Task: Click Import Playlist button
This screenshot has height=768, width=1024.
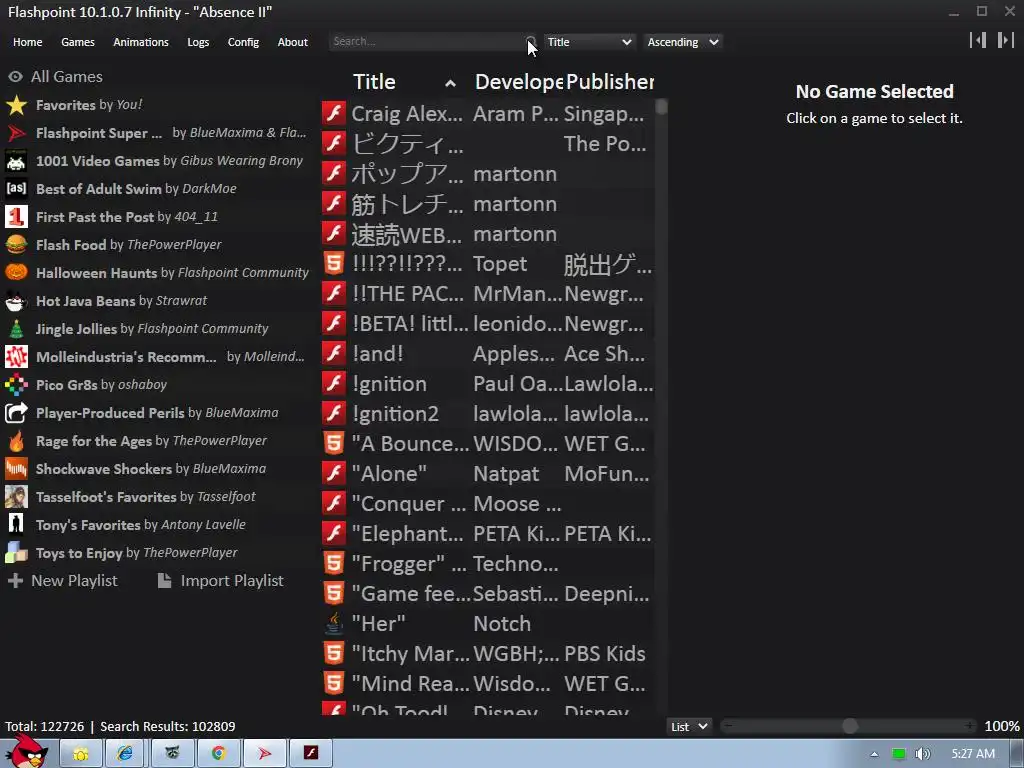Action: 221,581
